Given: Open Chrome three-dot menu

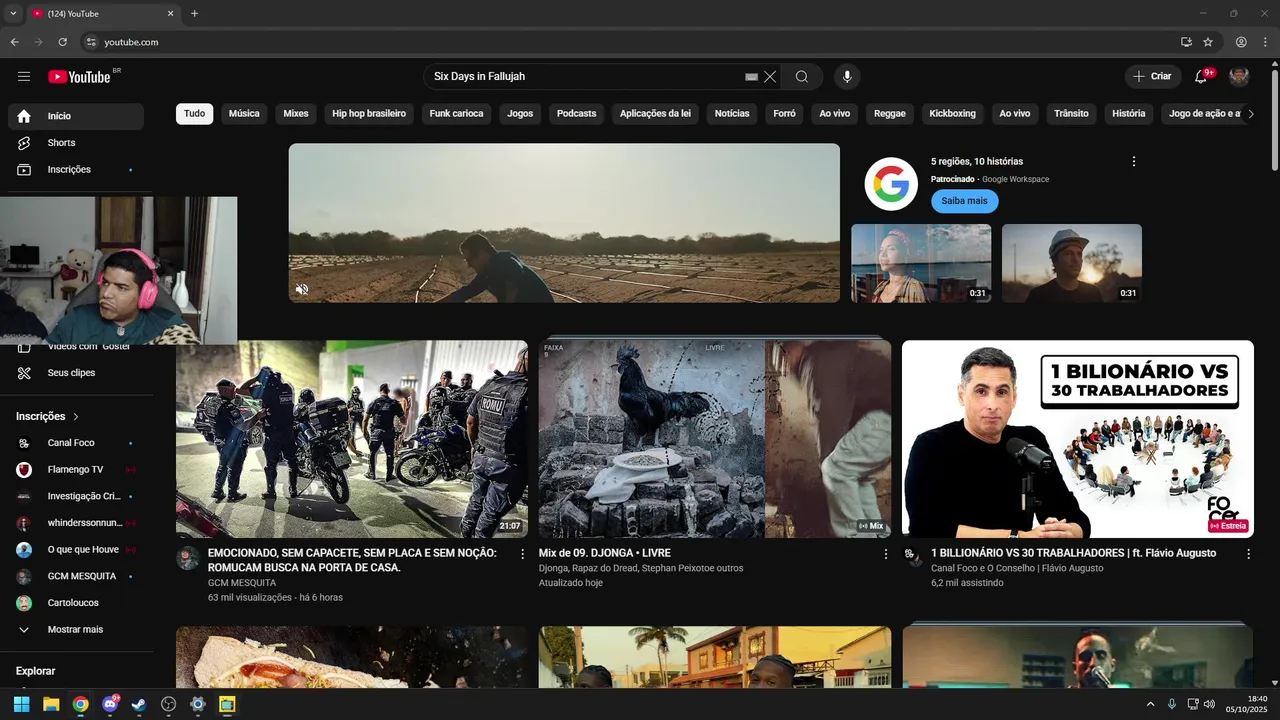Looking at the screenshot, I should pos(1265,42).
